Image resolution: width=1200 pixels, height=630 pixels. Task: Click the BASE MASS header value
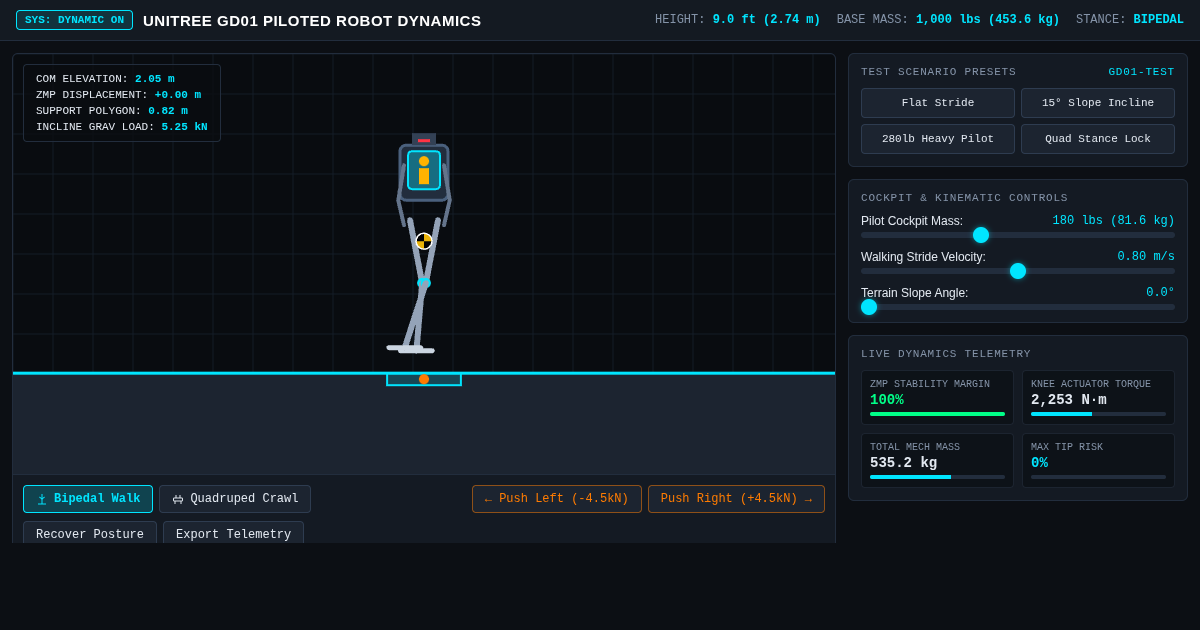986,20
